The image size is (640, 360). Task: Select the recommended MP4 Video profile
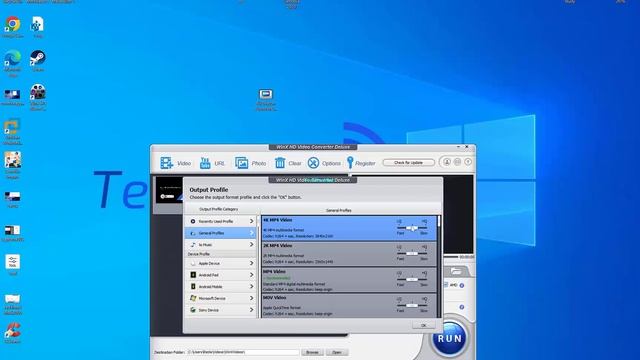(x=349, y=280)
